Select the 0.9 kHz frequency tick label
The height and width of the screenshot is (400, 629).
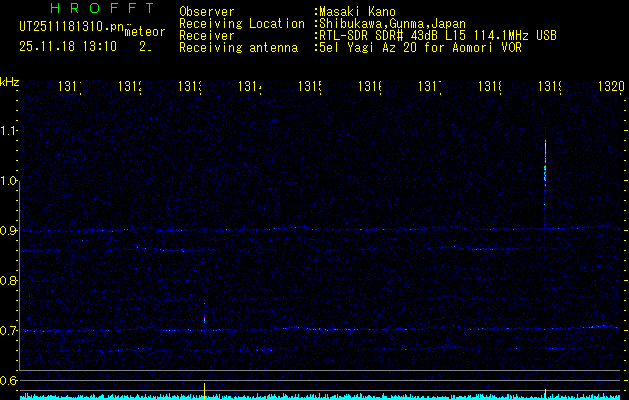point(9,231)
